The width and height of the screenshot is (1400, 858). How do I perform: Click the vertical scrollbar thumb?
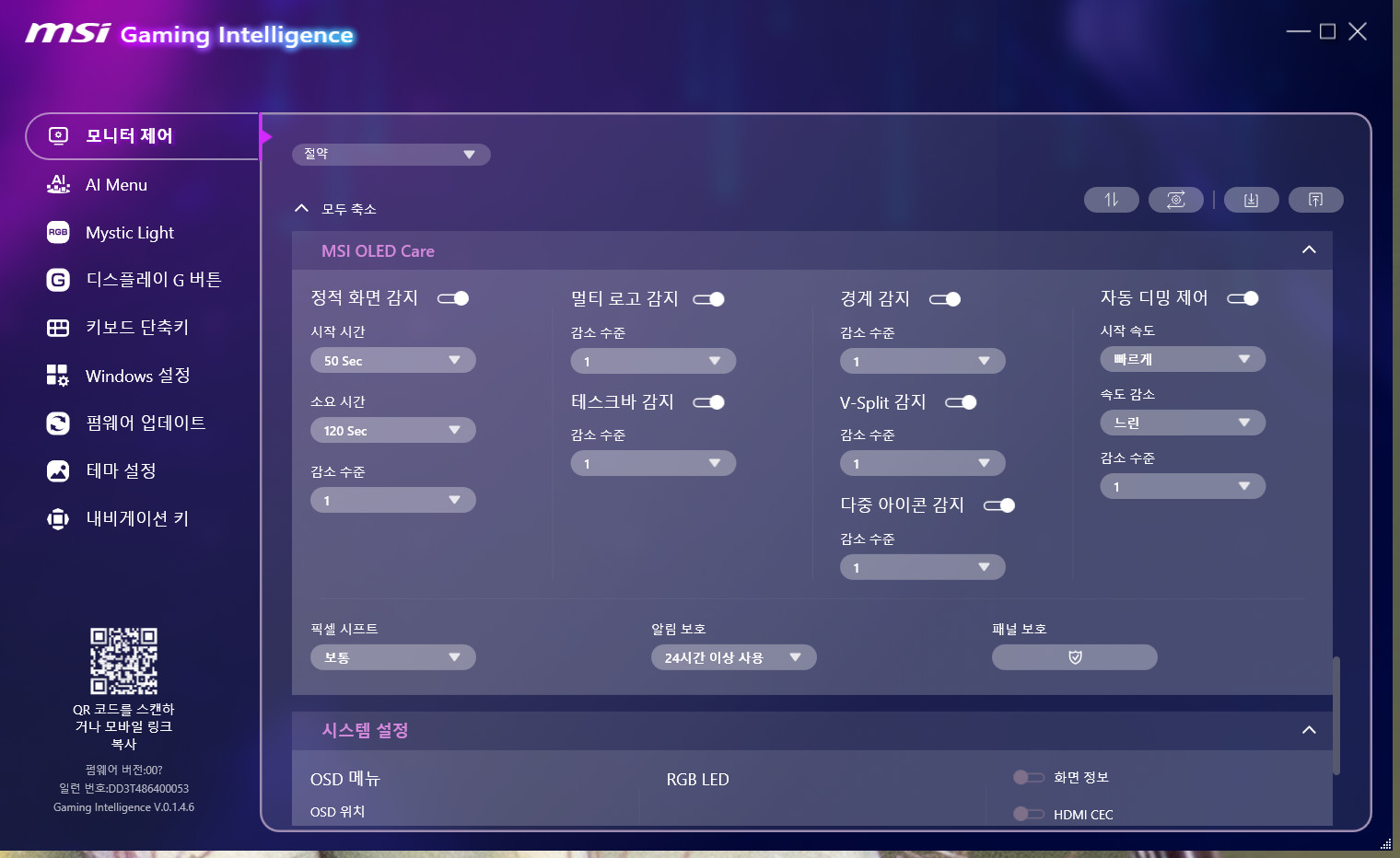click(x=1336, y=715)
